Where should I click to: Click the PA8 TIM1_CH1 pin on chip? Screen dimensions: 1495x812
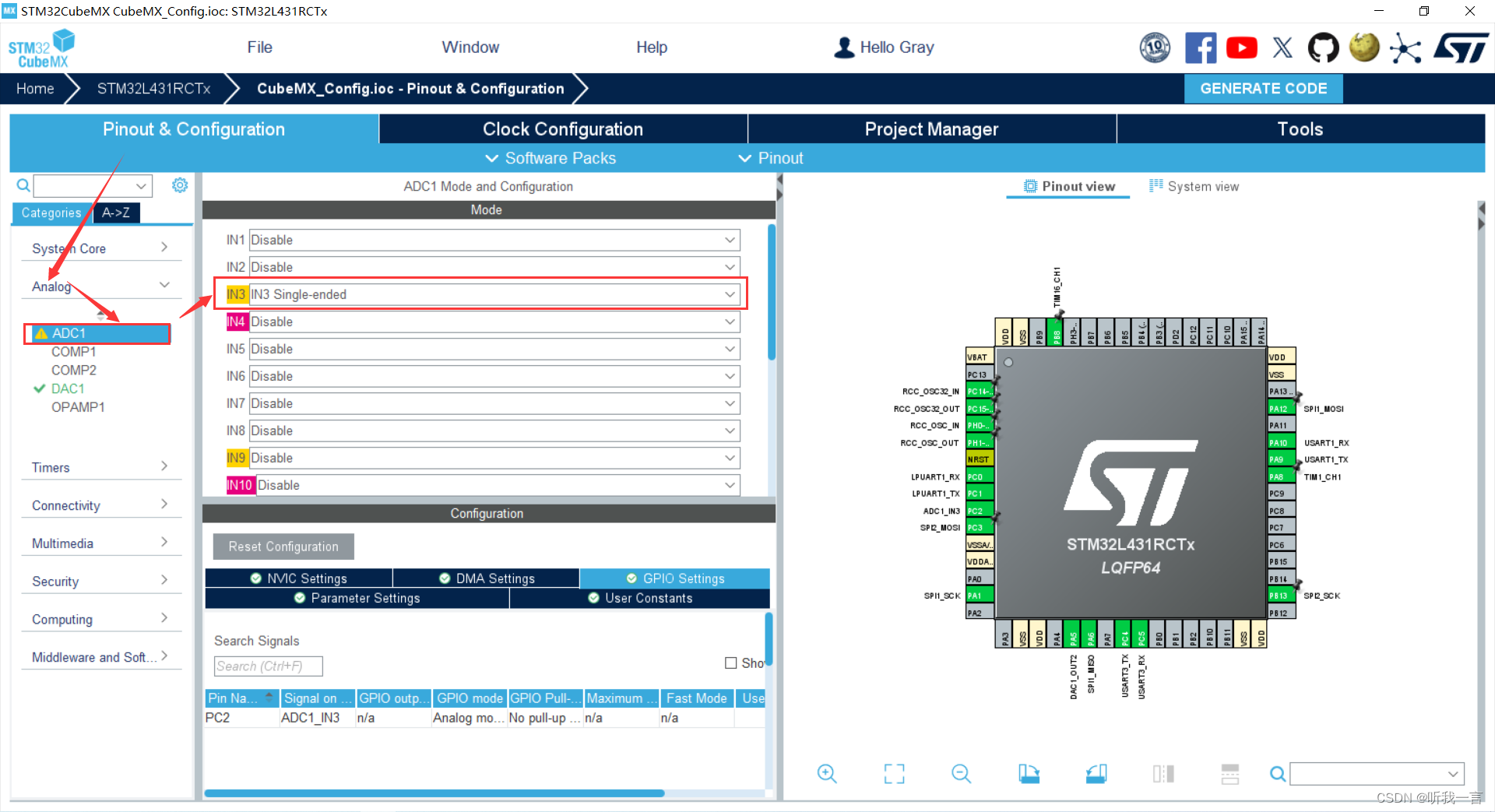[x=1282, y=476]
